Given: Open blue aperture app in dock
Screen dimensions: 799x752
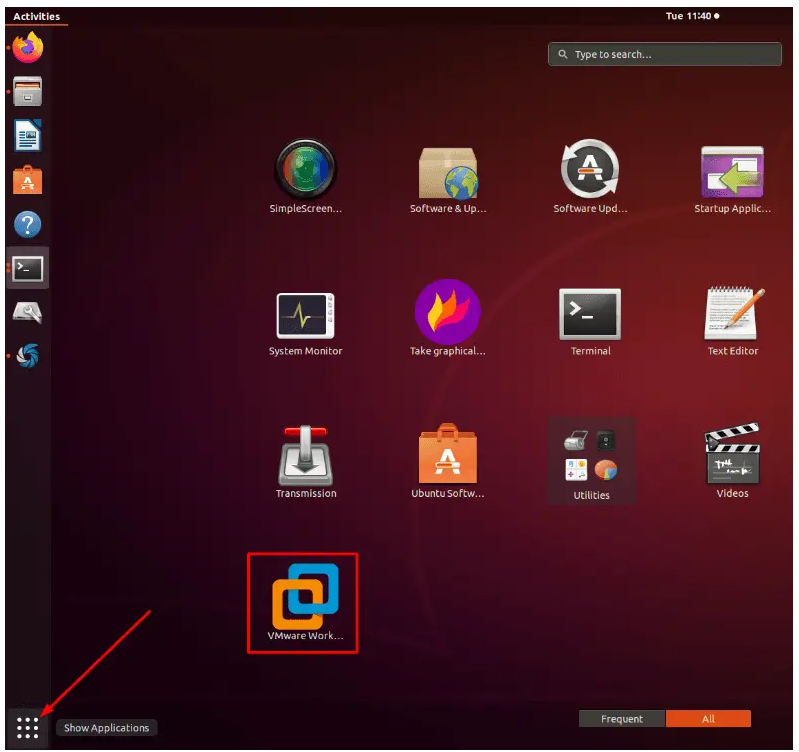Looking at the screenshot, I should coord(28,356).
